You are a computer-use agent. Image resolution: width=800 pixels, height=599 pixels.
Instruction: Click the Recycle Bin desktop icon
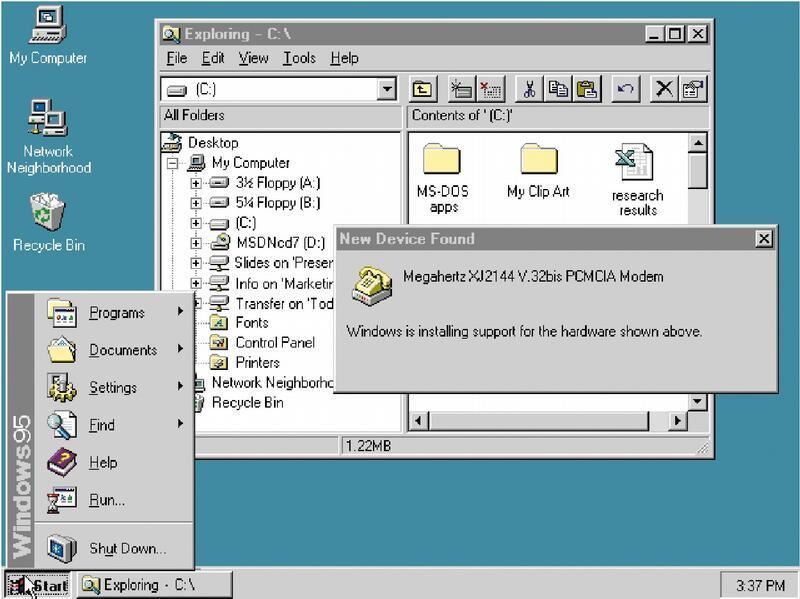[x=48, y=222]
